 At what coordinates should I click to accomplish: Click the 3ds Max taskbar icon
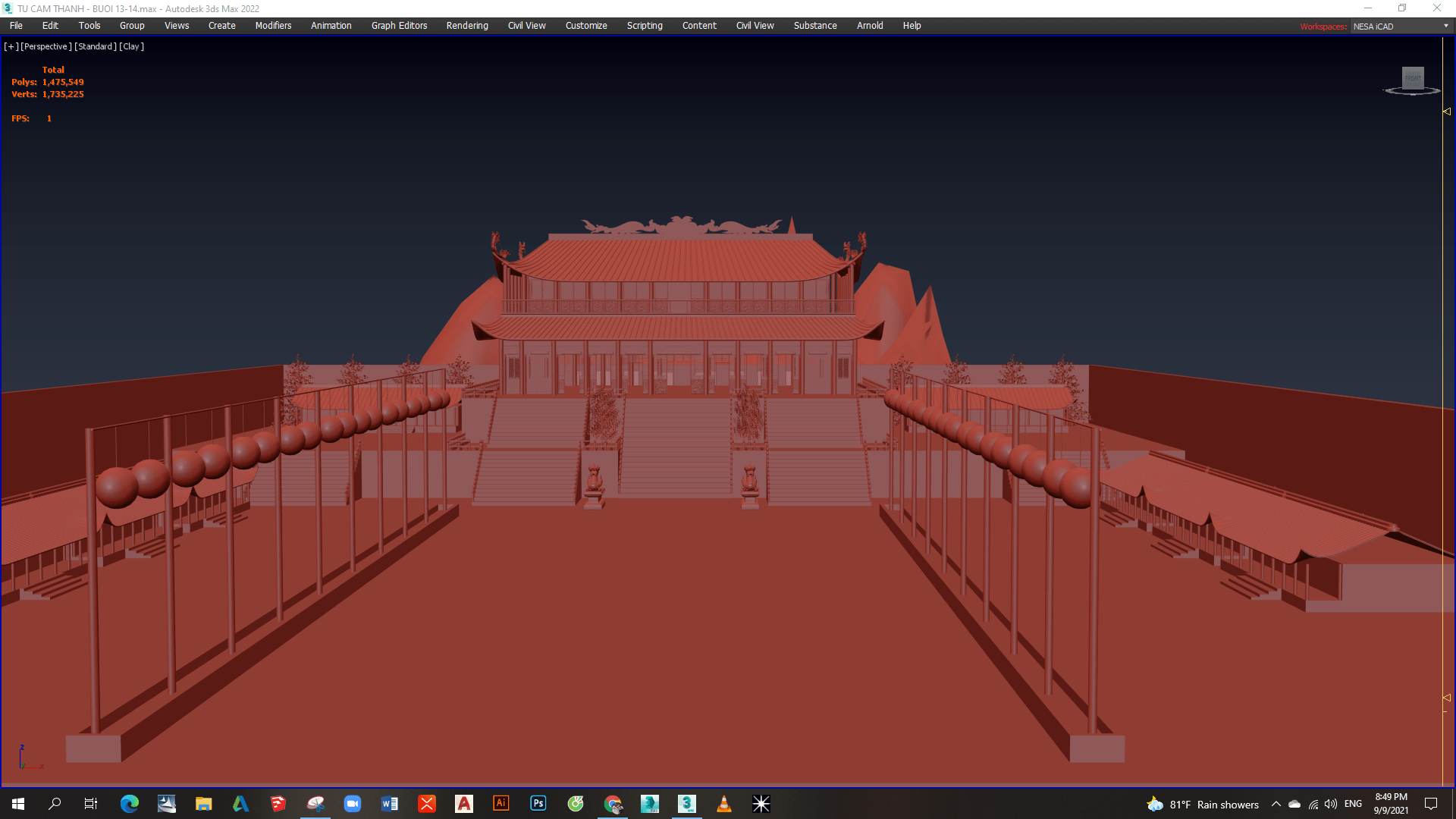(x=687, y=804)
